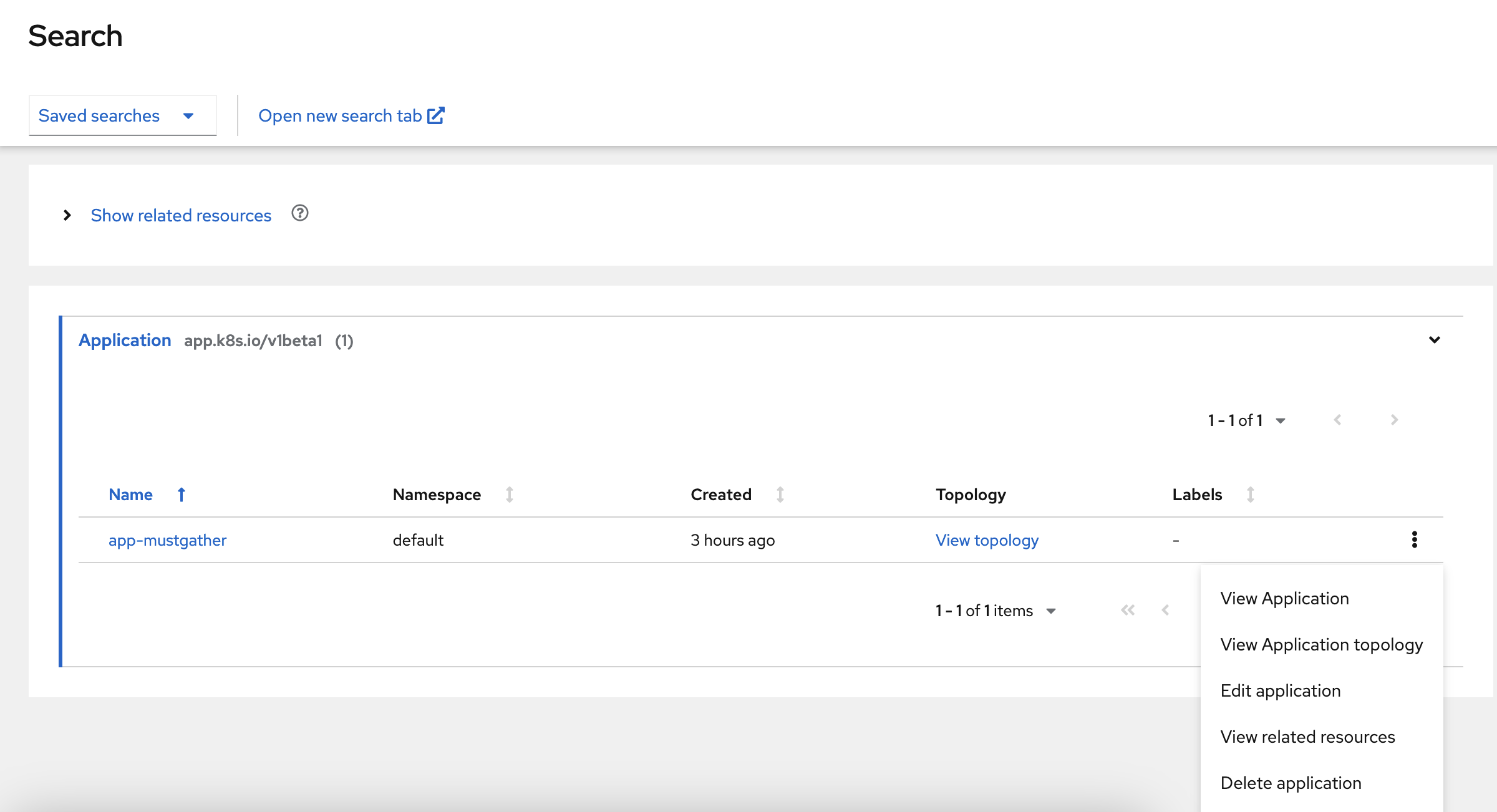Open the Saved searches dropdown

[x=122, y=115]
